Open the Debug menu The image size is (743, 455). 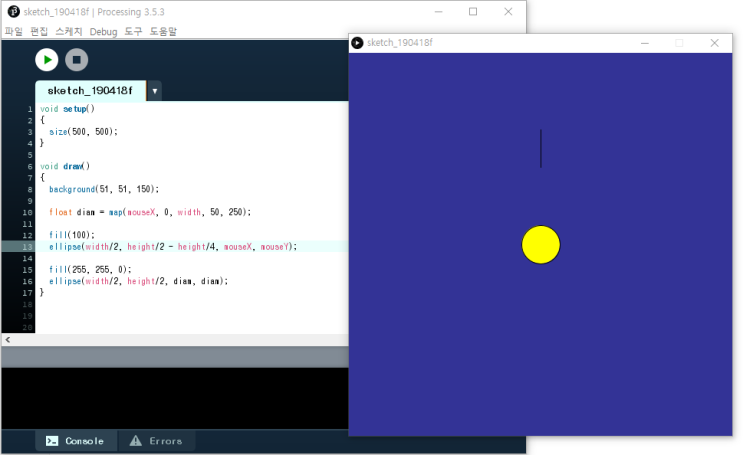(103, 31)
